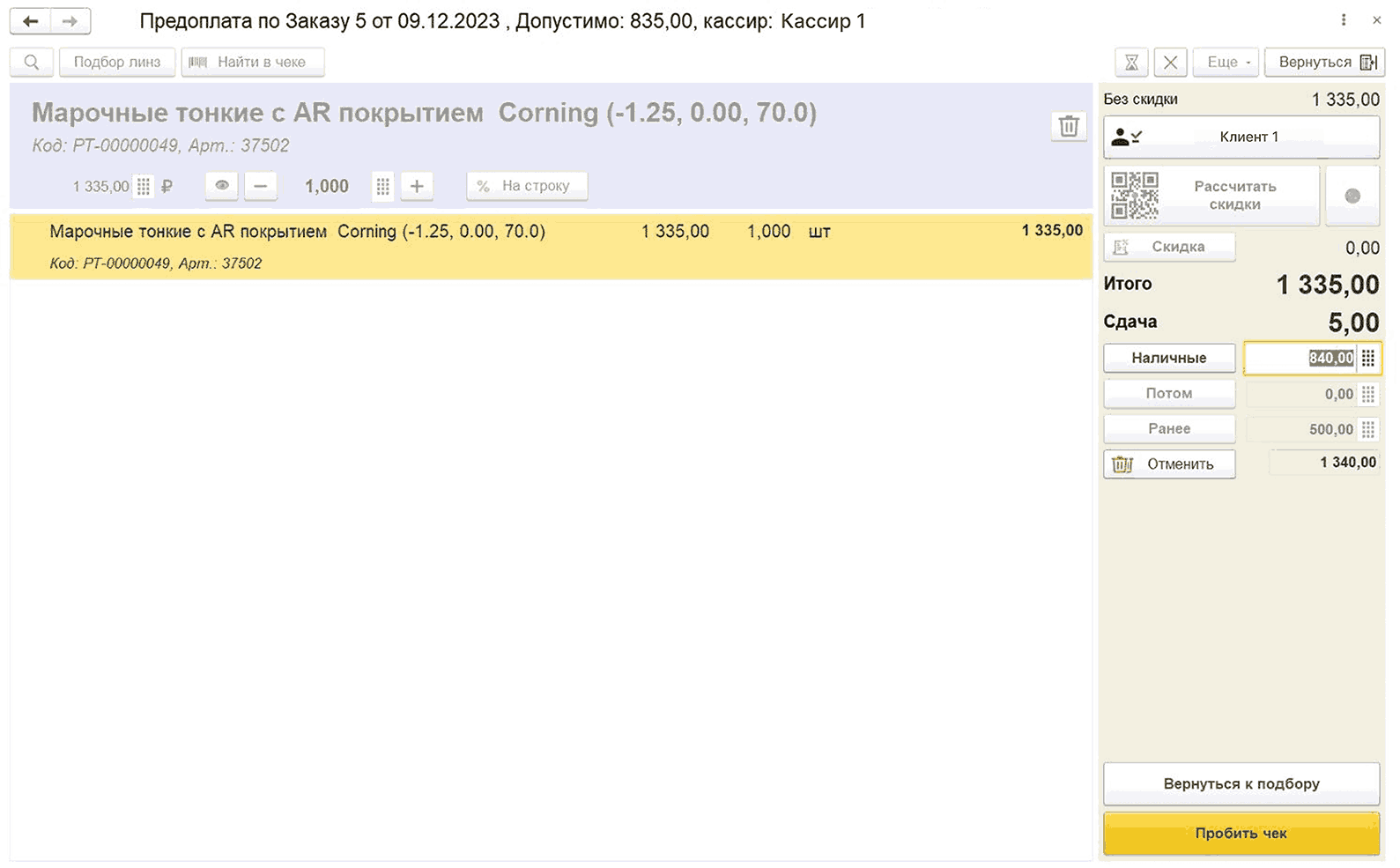Screen dimensions: 1400x868
Task: Click the gray circle indicator button
Action: click(x=1352, y=196)
